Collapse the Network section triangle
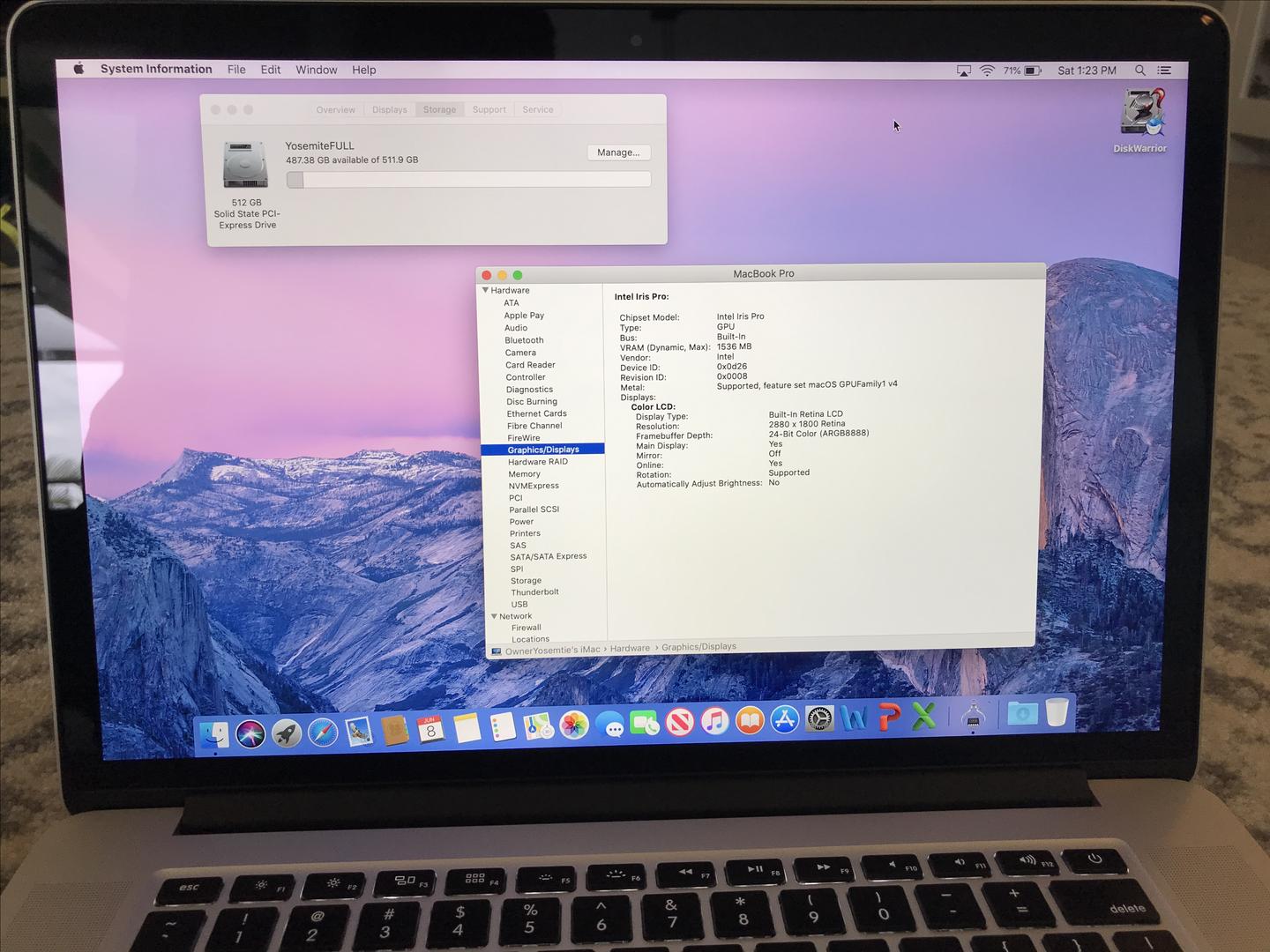 [494, 616]
